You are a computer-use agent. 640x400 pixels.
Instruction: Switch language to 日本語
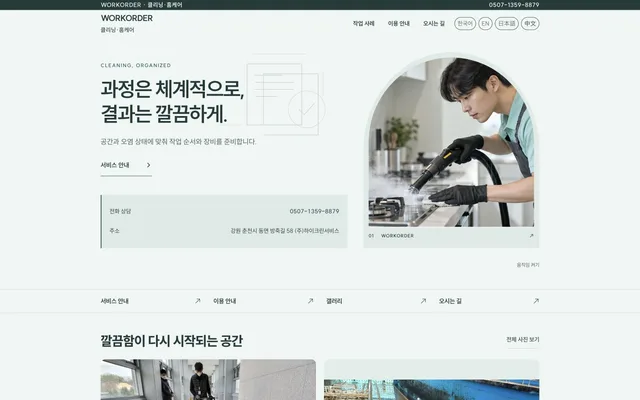(507, 23)
